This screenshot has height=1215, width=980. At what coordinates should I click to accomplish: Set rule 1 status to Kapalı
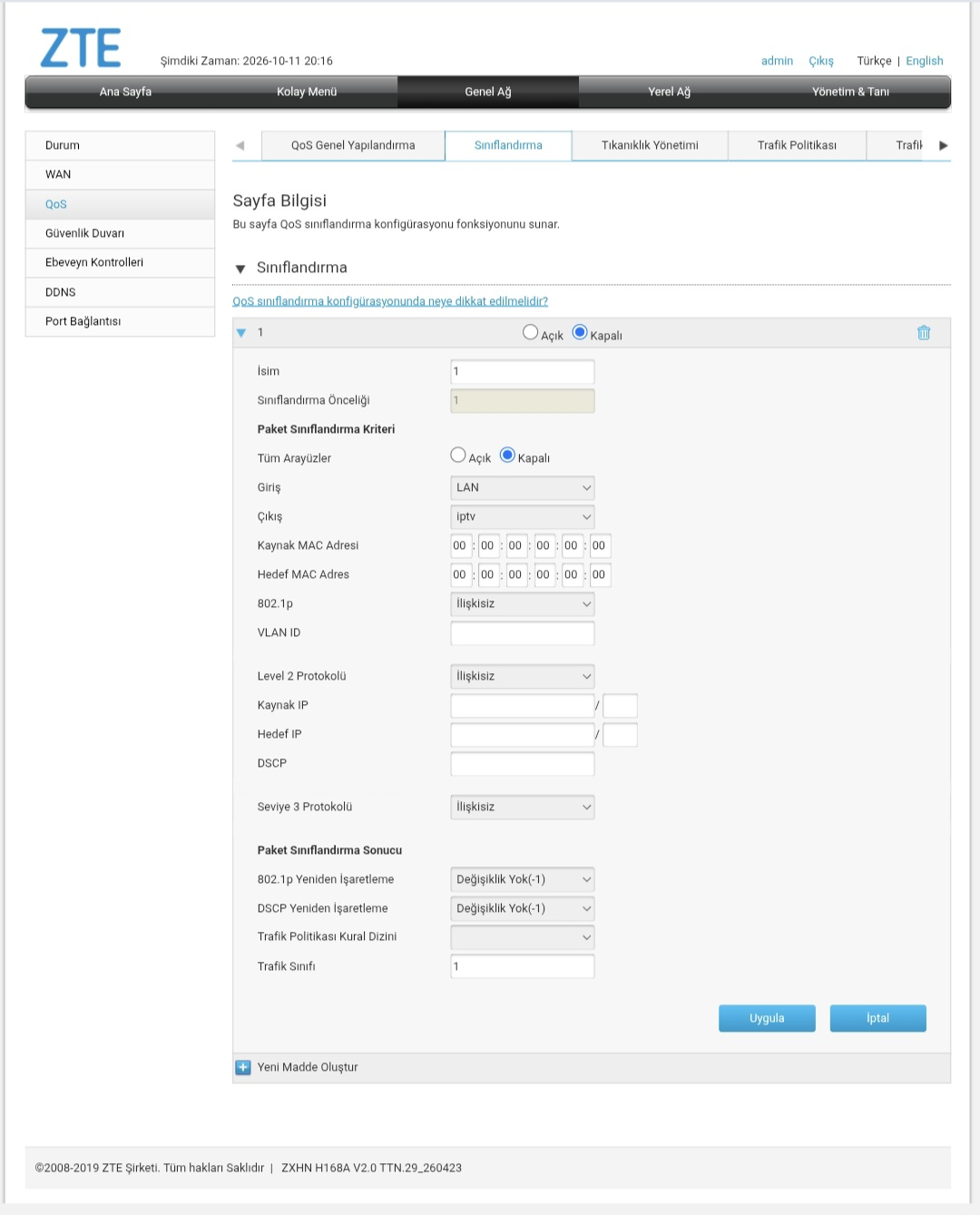coord(580,332)
